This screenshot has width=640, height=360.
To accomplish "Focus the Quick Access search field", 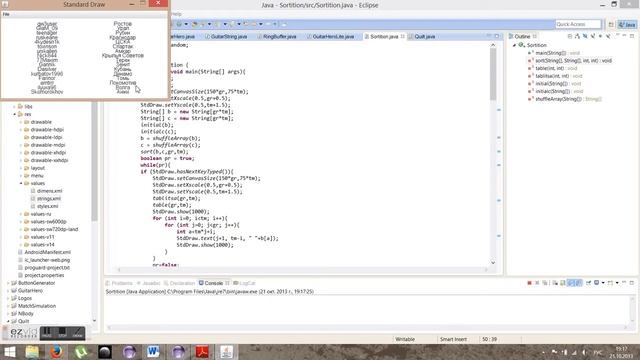I will click(x=578, y=24).
